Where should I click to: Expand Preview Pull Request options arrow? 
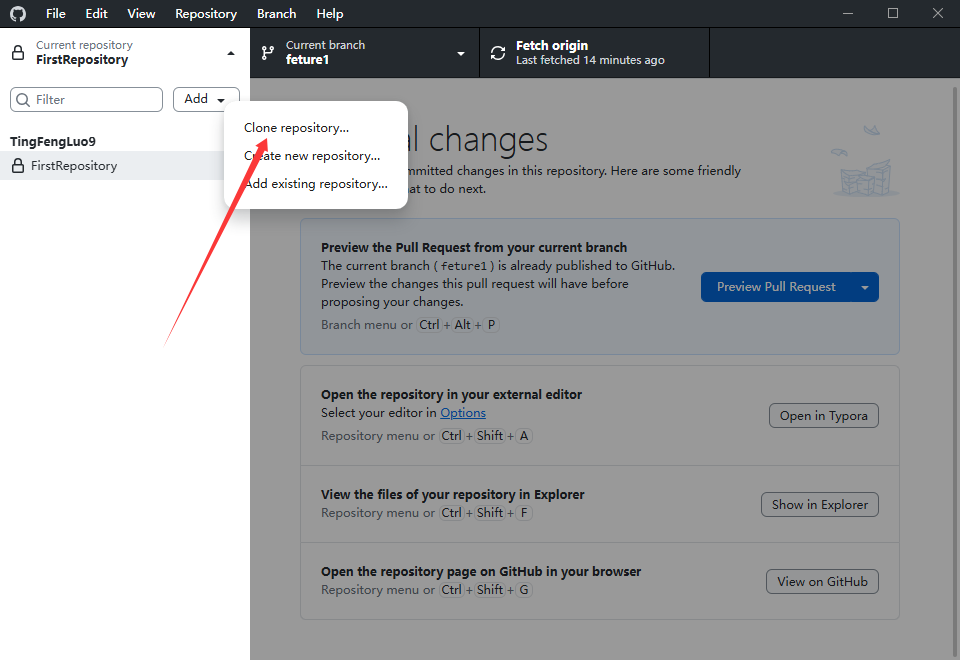pos(864,287)
